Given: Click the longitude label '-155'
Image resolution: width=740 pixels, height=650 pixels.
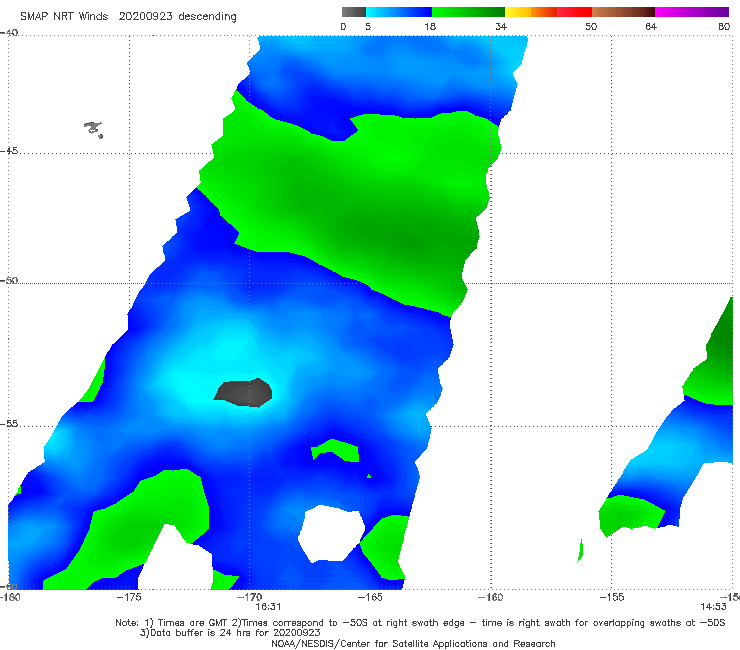Looking at the screenshot, I should [x=611, y=597].
